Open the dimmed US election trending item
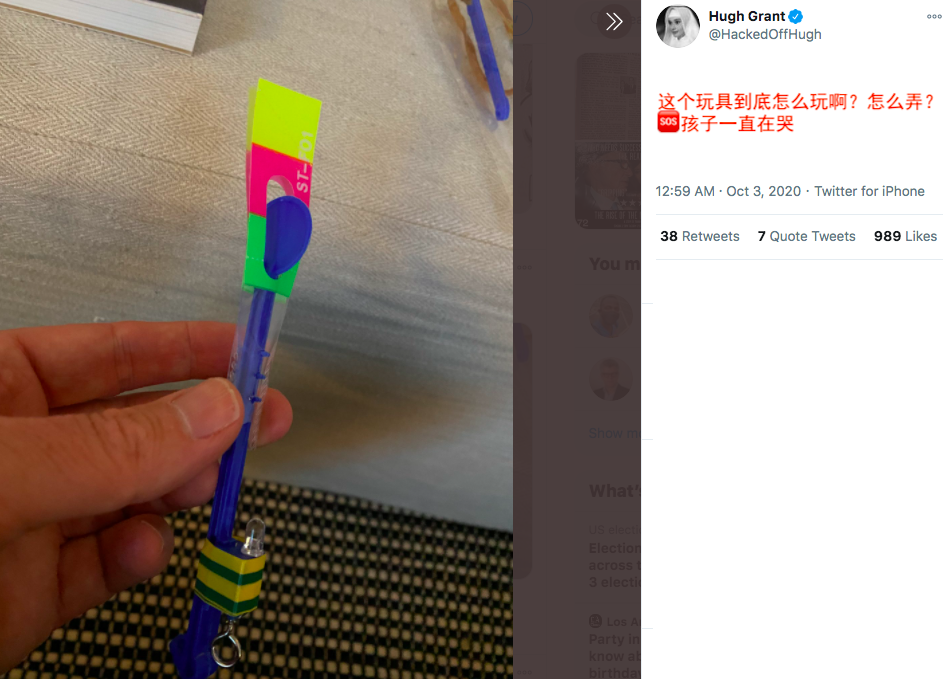The image size is (945, 679). pyautogui.click(x=614, y=556)
